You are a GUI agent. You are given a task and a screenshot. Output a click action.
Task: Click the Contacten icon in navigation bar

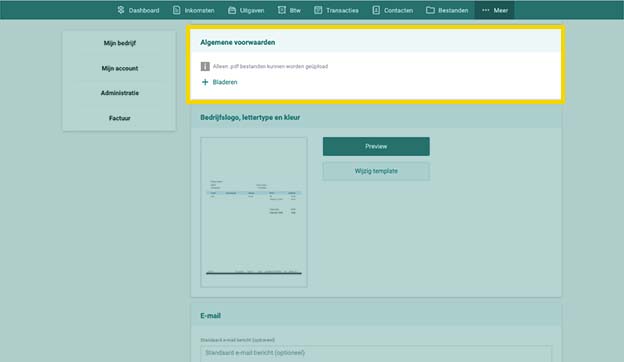[x=376, y=10]
